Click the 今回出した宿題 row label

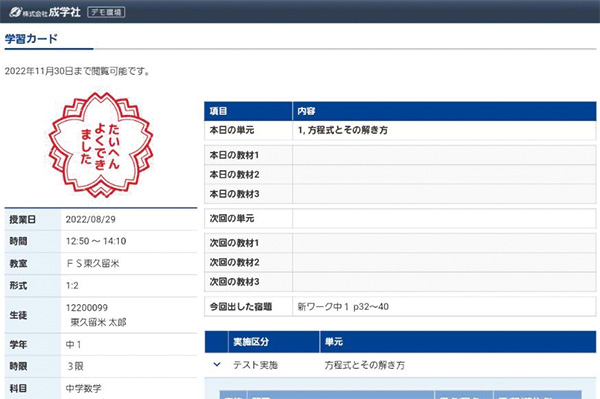tap(241, 306)
